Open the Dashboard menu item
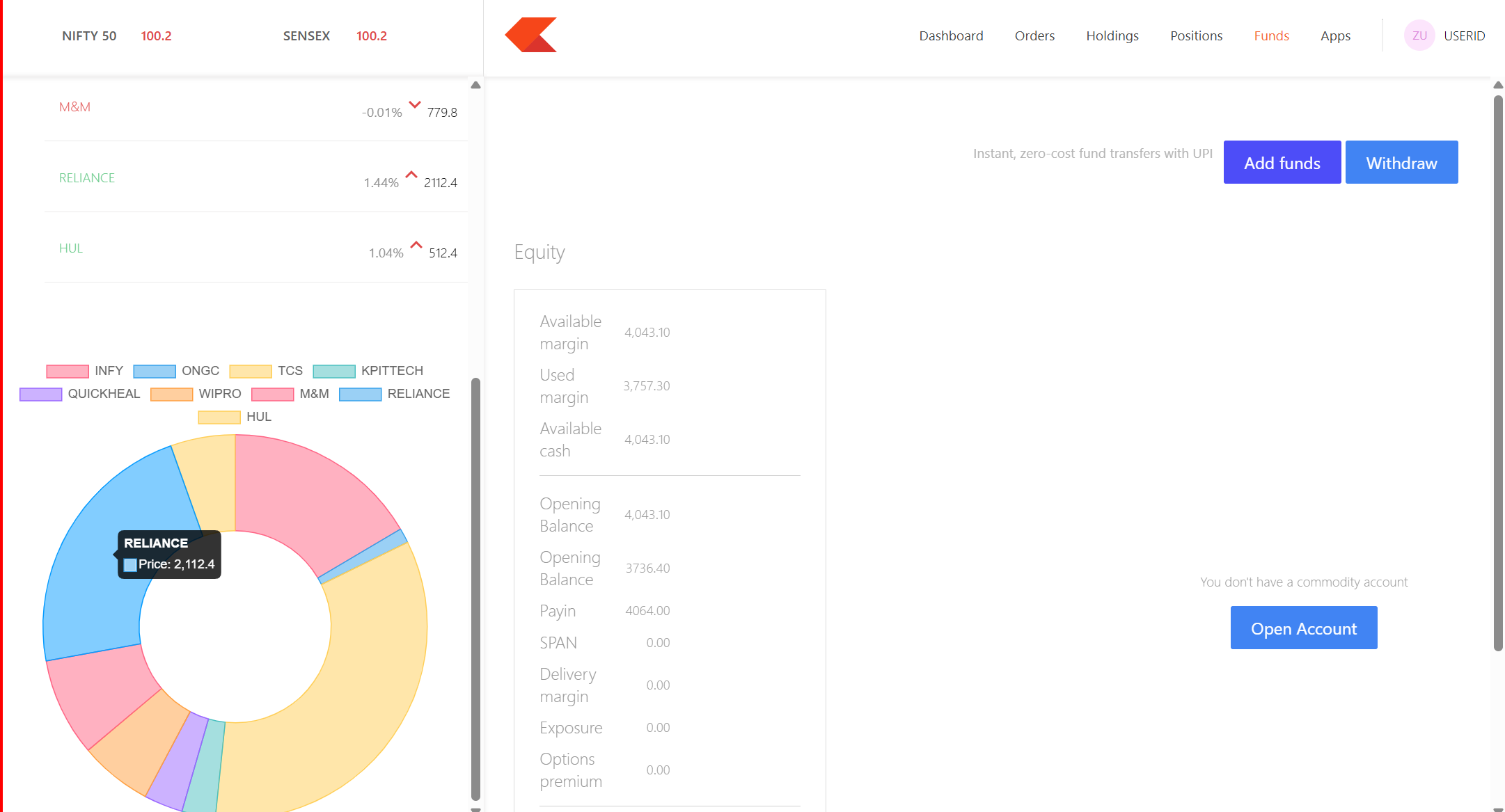The image size is (1505, 812). 951,35
